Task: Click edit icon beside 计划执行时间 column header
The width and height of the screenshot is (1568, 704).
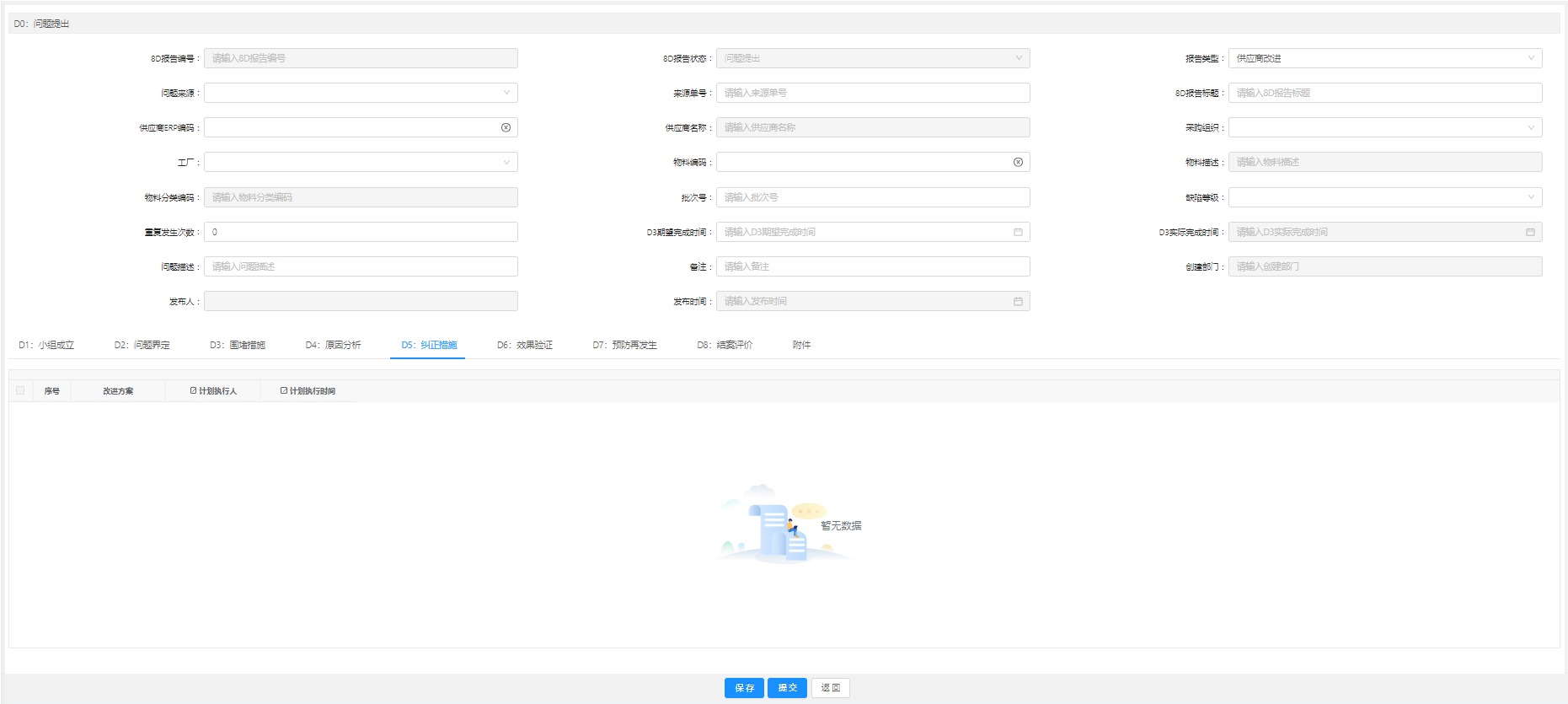Action: coord(284,390)
